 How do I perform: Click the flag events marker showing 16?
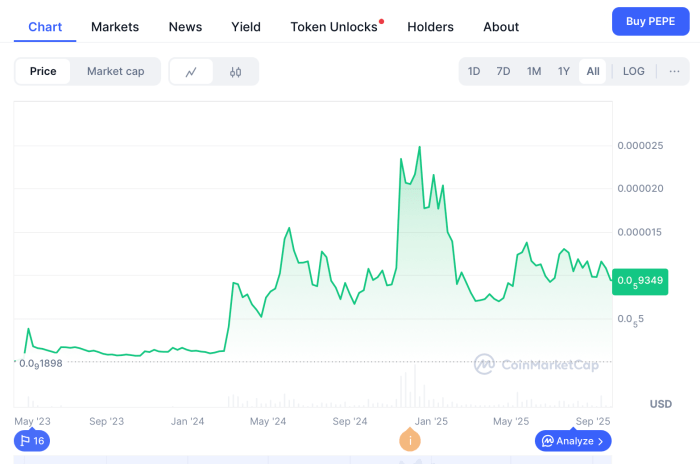(31, 441)
